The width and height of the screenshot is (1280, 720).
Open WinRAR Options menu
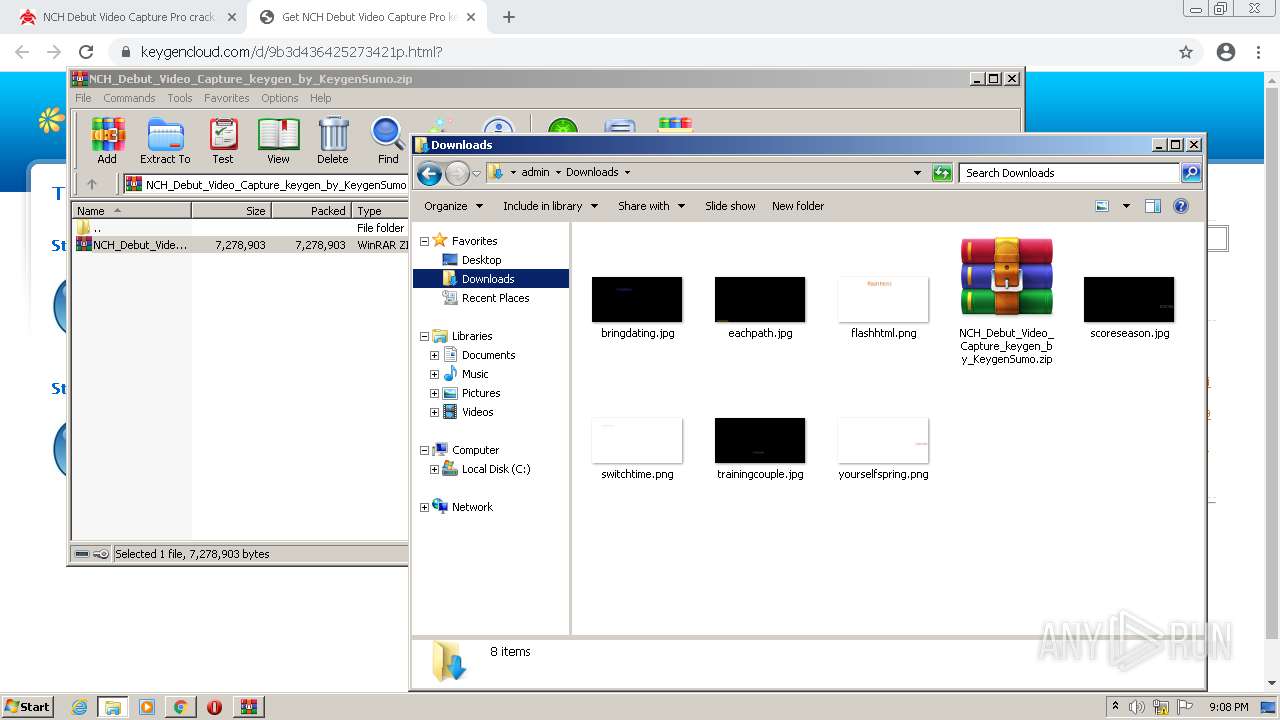tap(280, 98)
